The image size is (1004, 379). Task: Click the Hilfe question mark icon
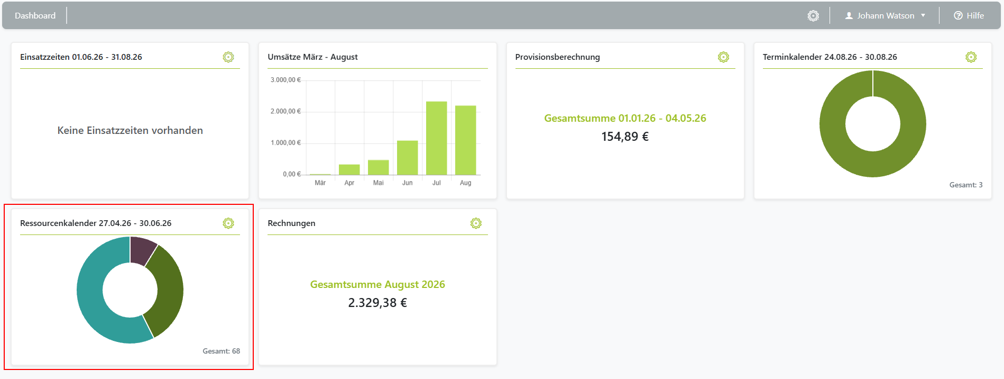pos(958,15)
